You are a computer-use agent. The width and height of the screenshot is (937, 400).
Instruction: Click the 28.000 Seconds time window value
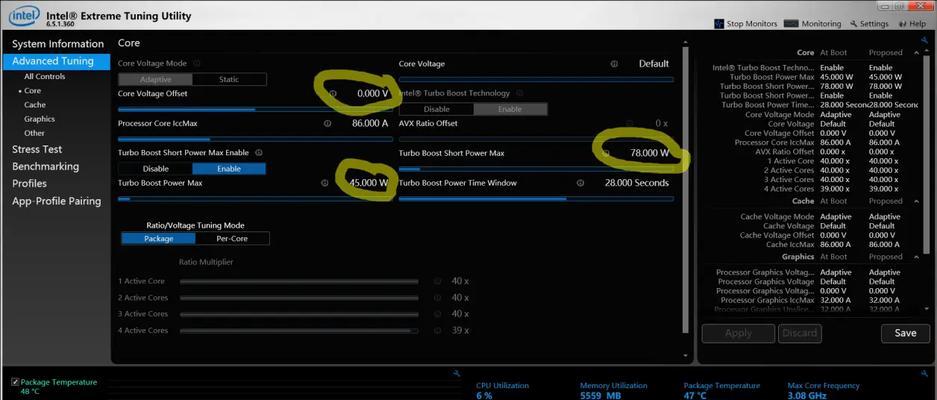coord(636,183)
